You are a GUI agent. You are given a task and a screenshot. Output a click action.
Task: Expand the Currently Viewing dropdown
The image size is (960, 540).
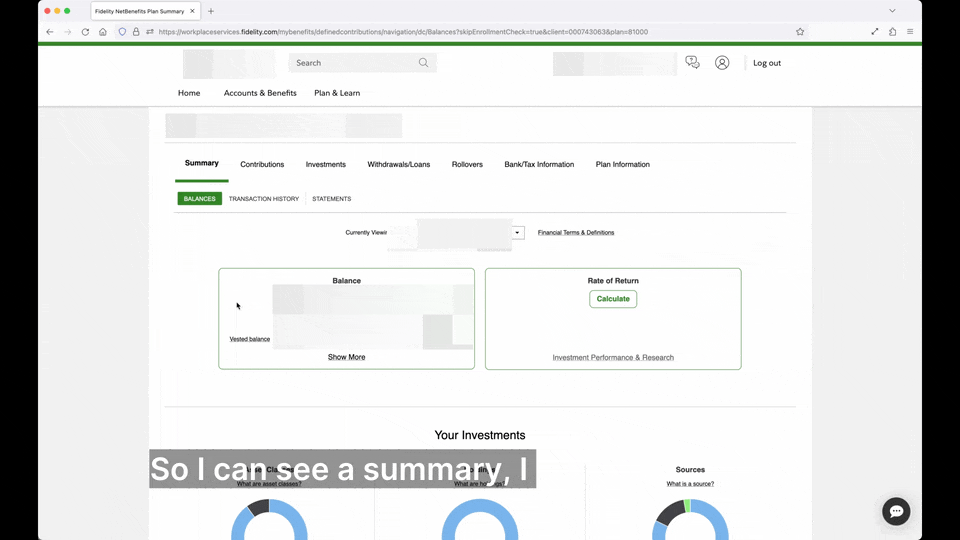[517, 233]
